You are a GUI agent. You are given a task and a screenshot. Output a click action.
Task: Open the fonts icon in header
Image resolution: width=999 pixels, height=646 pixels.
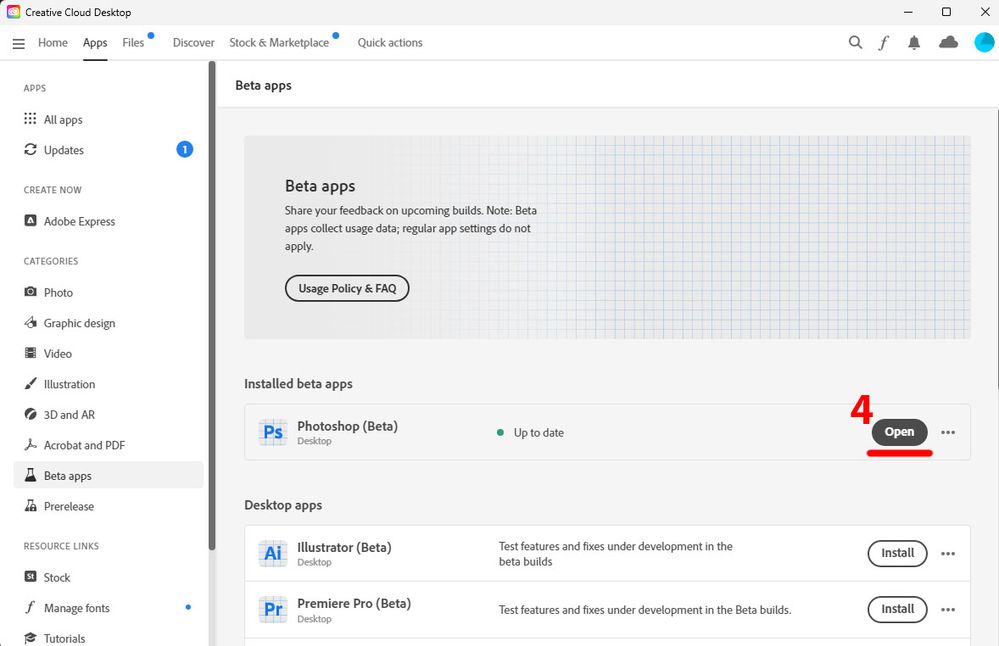[x=884, y=43]
